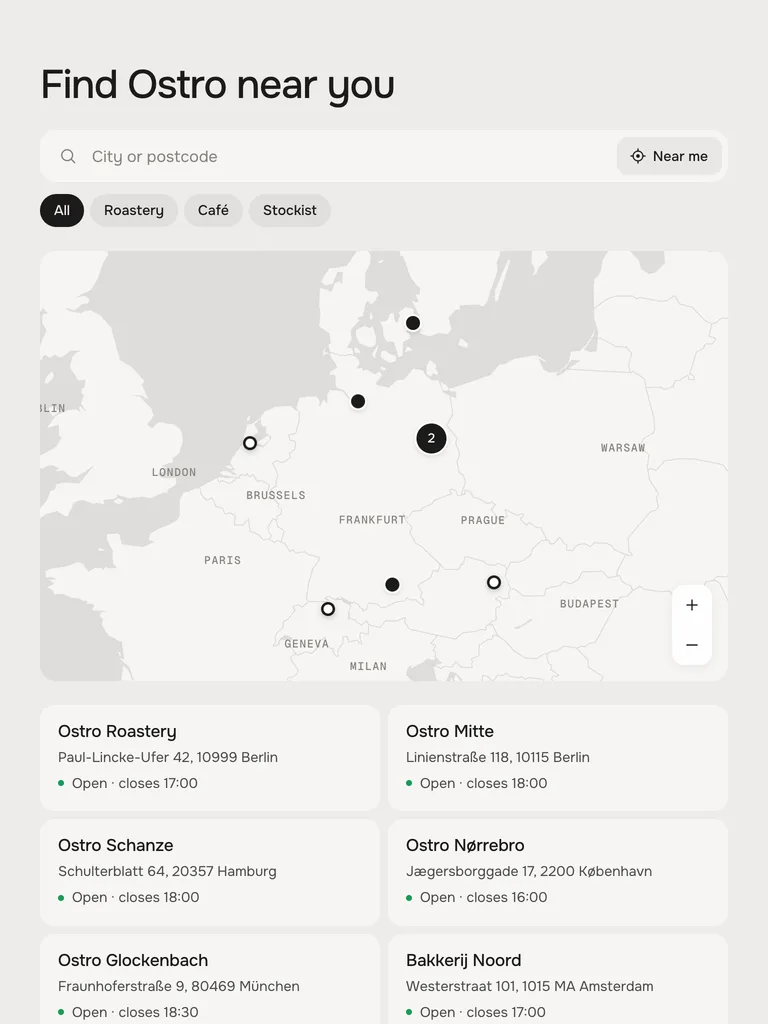Screen dimensions: 768x1024
Task: Click the PRAGUE map label
Action: pyautogui.click(x=483, y=520)
